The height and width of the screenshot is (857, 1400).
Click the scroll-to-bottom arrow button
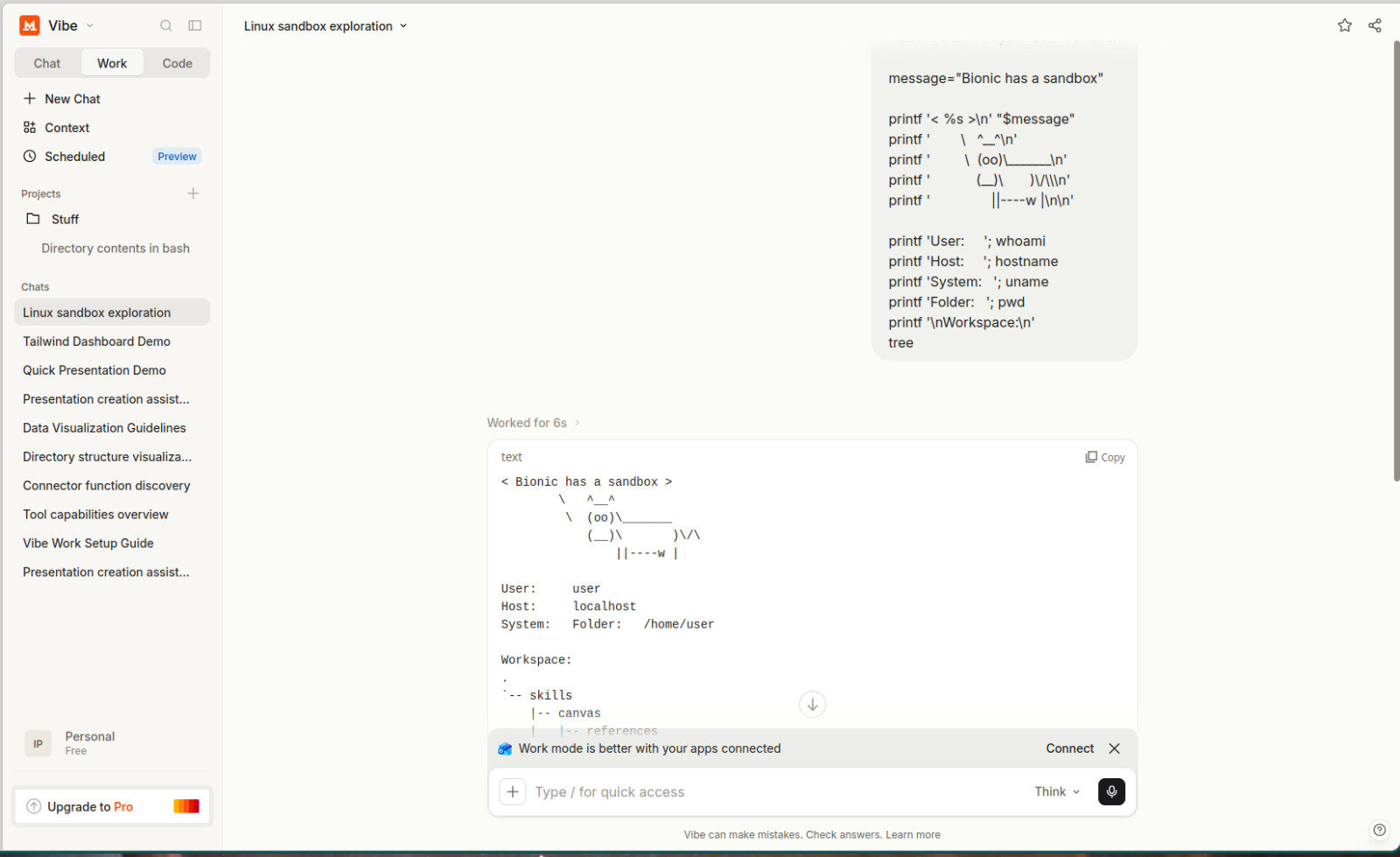813,704
